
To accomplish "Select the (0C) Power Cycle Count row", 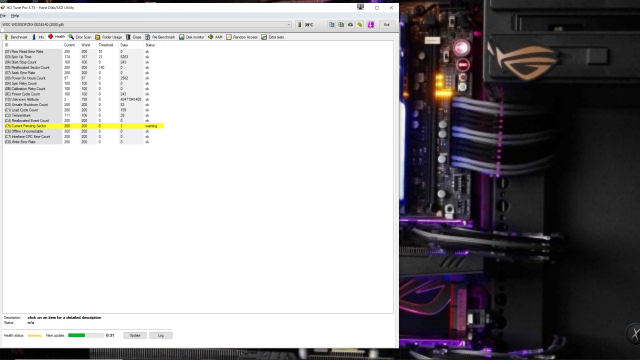I will [84, 94].
